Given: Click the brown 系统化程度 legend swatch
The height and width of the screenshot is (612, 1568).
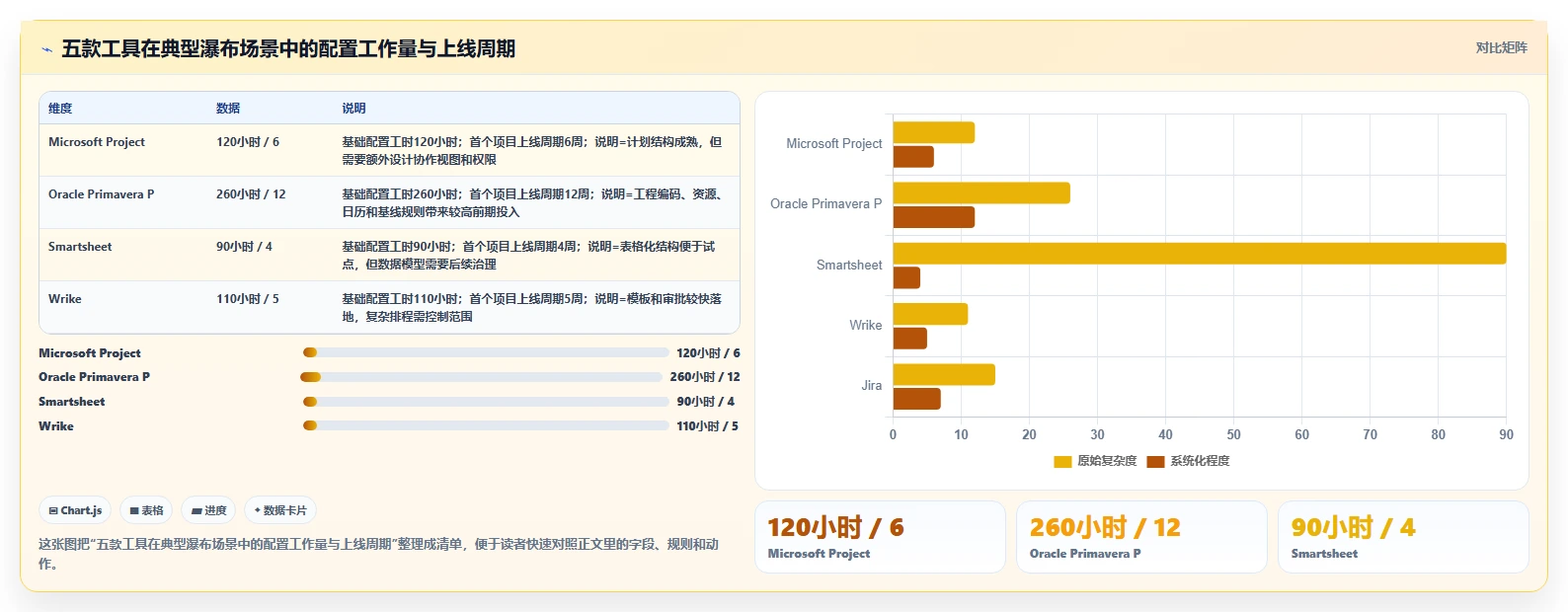Looking at the screenshot, I should point(1155,461).
